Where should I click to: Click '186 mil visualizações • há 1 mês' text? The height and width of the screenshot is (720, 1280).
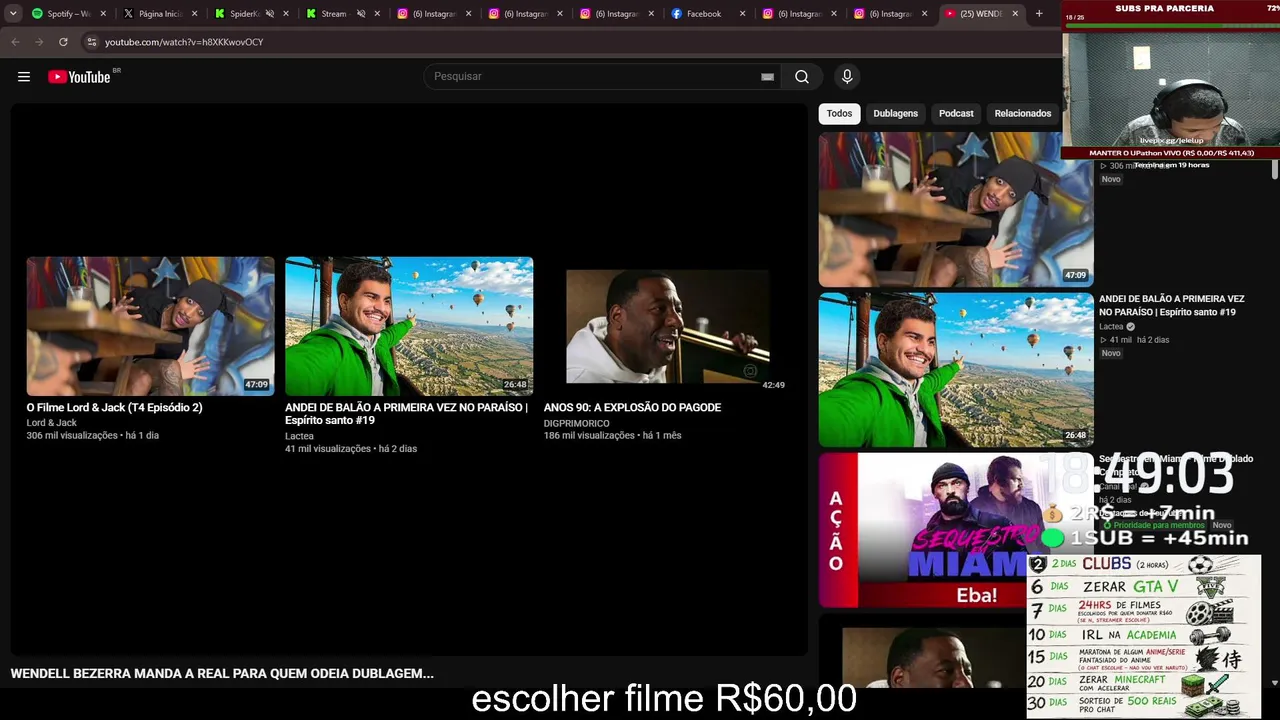point(612,436)
